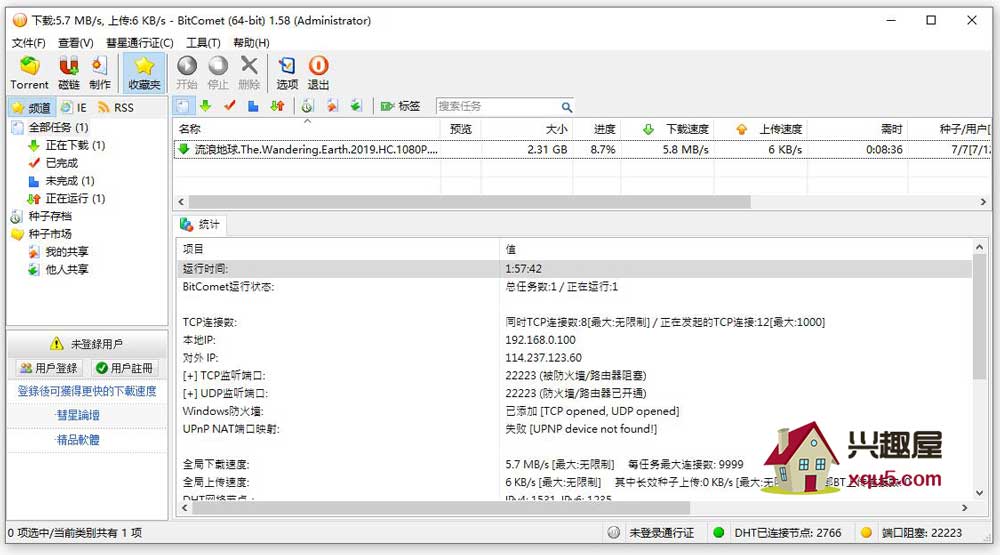This screenshot has height=555, width=1000.
Task: Open the 工具(T) menu
Action: 203,43
